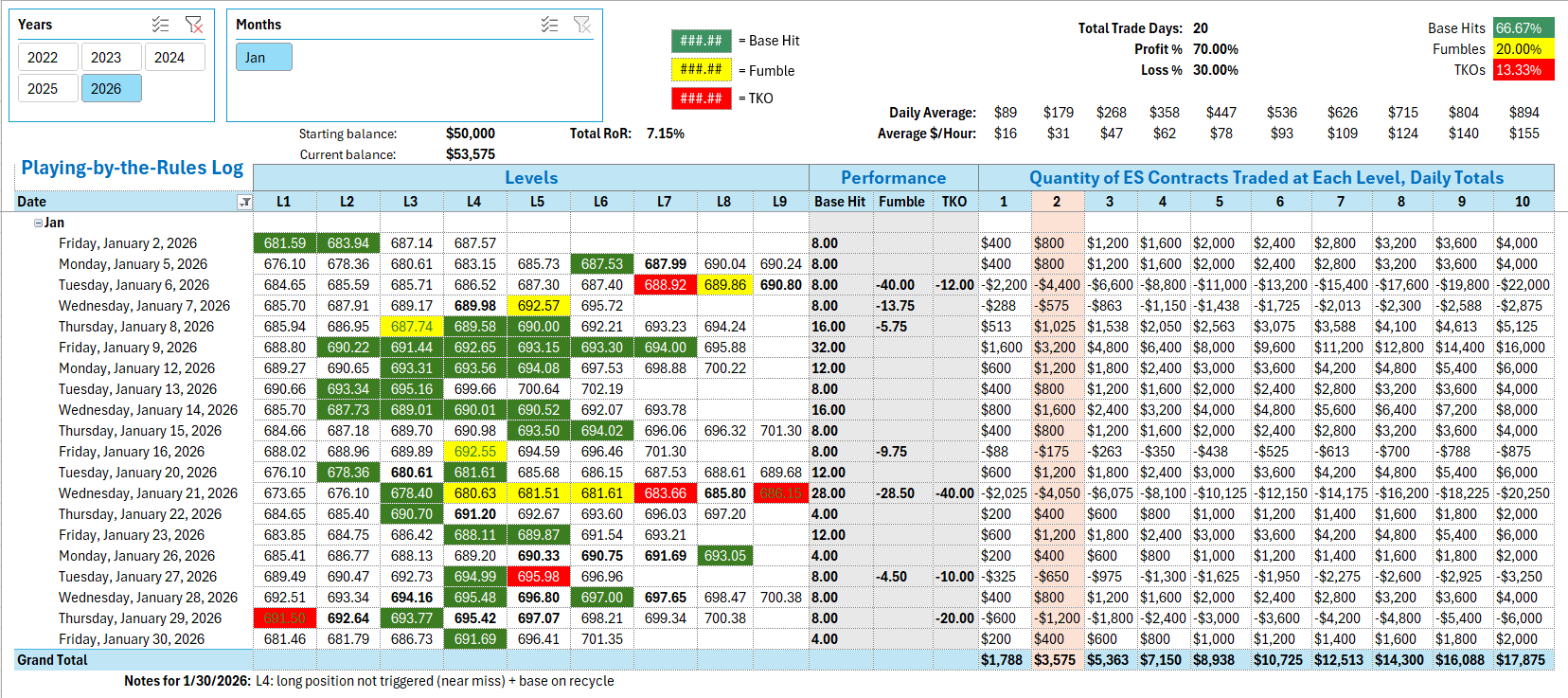Enable multi-select in the Years slicer

click(x=161, y=25)
